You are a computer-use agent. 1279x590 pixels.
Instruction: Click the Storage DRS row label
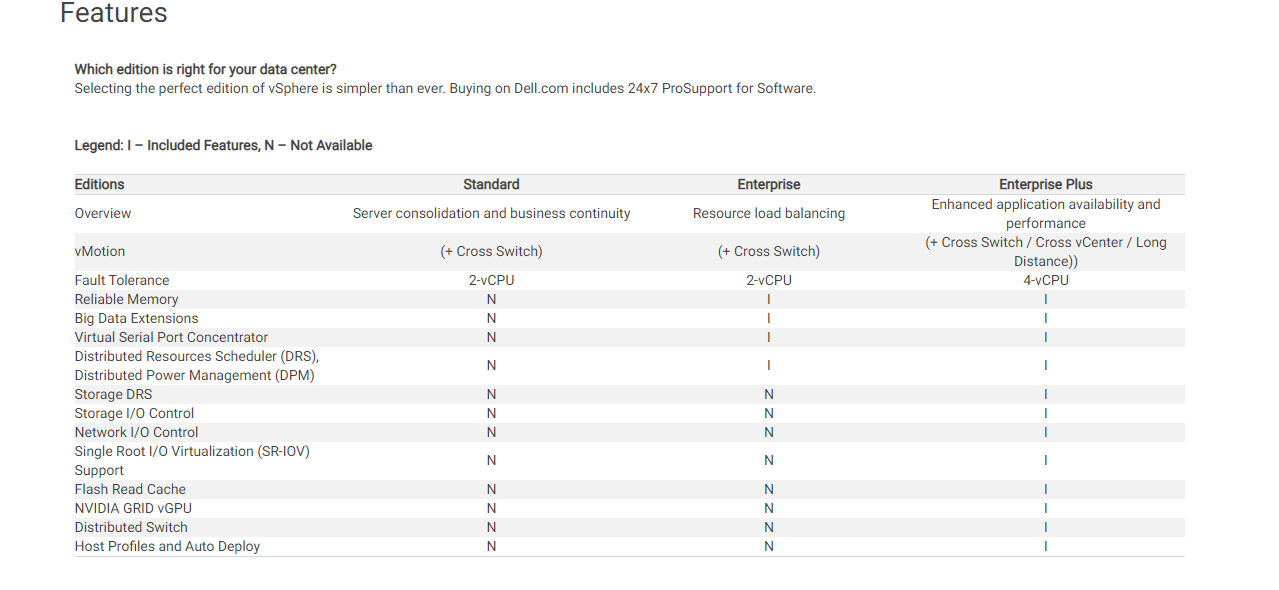113,394
